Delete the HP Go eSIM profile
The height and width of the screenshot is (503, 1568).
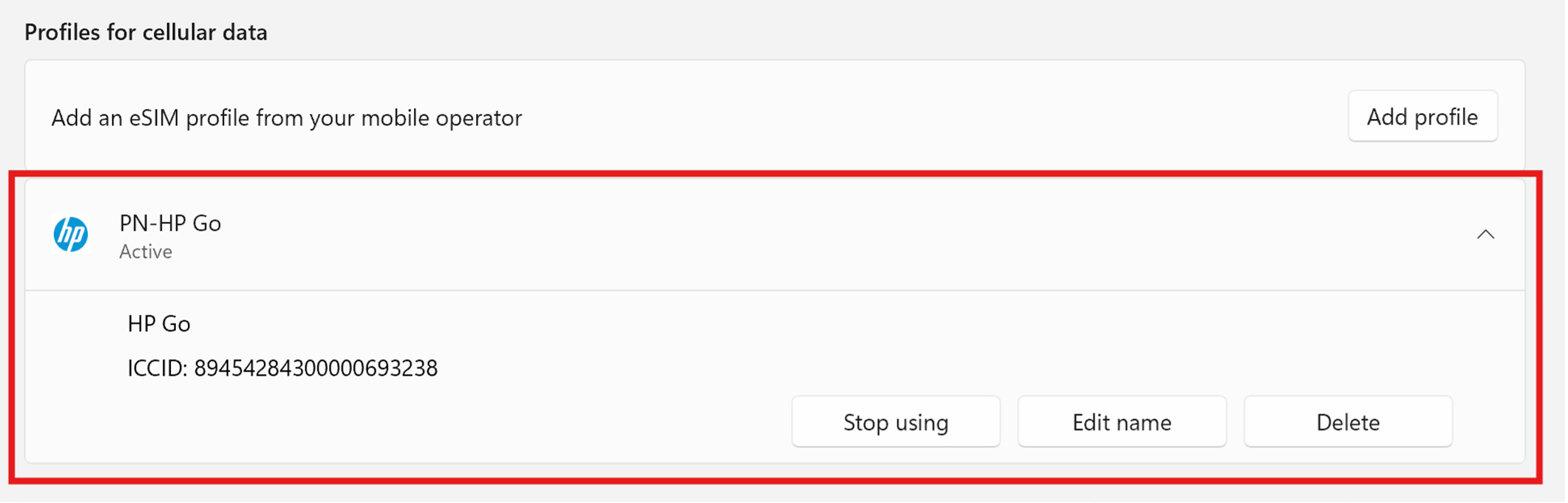1348,423
